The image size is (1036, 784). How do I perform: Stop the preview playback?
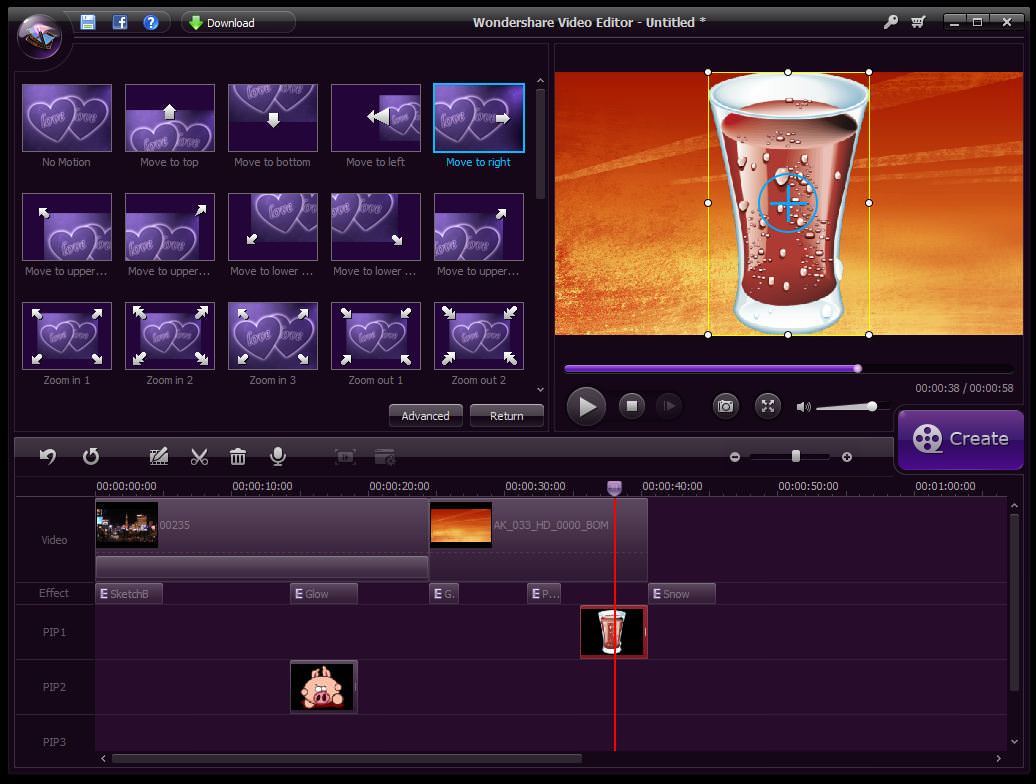tap(632, 406)
